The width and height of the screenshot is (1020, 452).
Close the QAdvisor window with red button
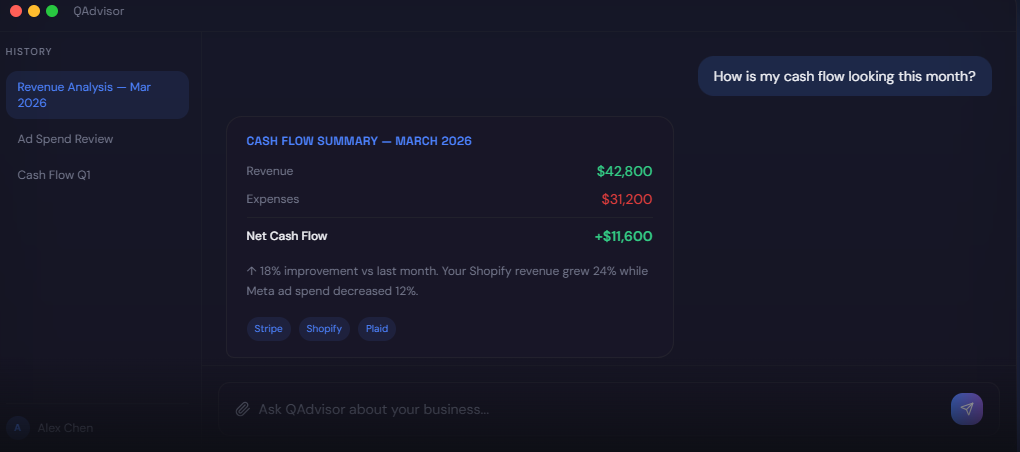pyautogui.click(x=16, y=11)
